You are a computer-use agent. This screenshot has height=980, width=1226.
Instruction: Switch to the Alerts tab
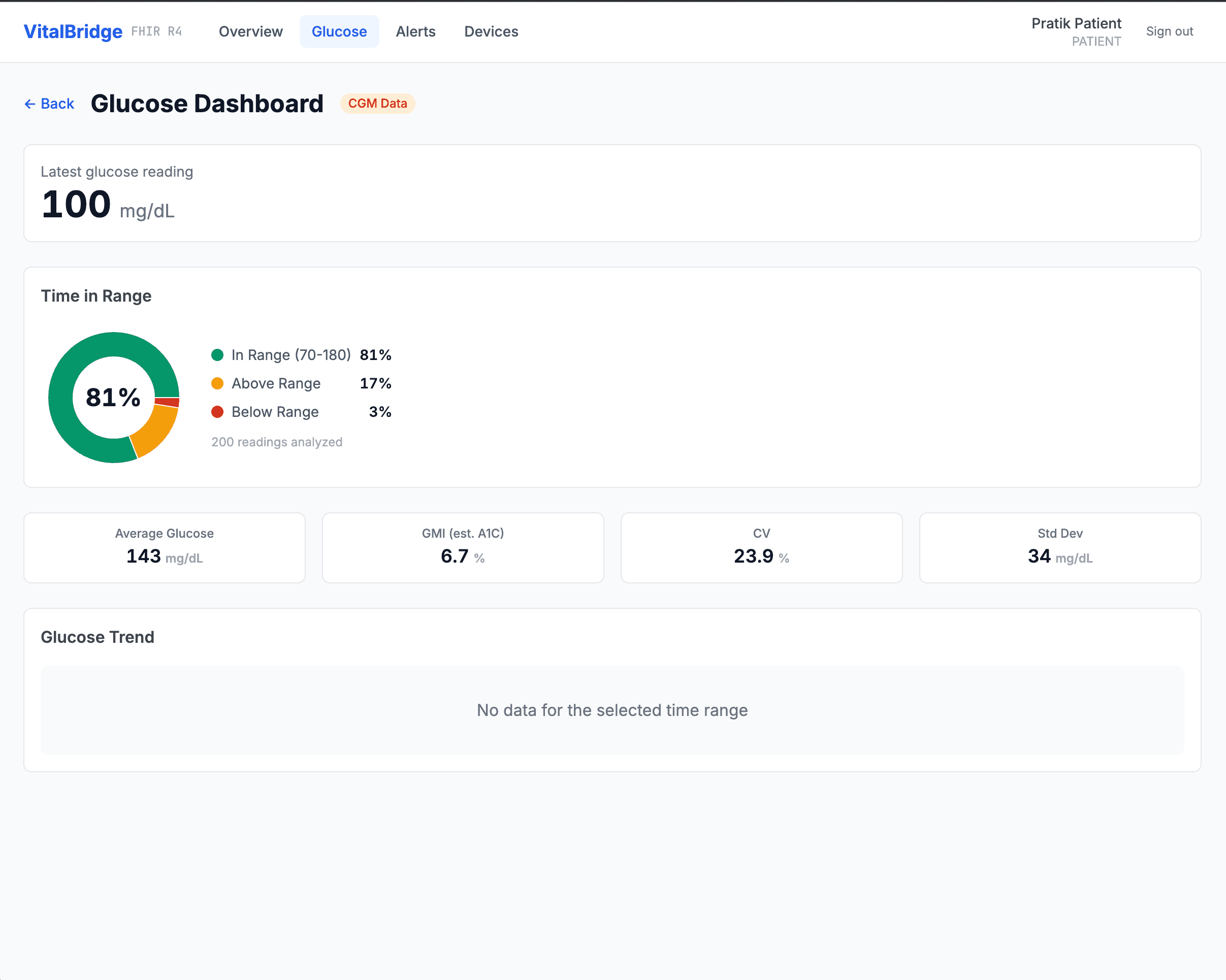(x=415, y=32)
